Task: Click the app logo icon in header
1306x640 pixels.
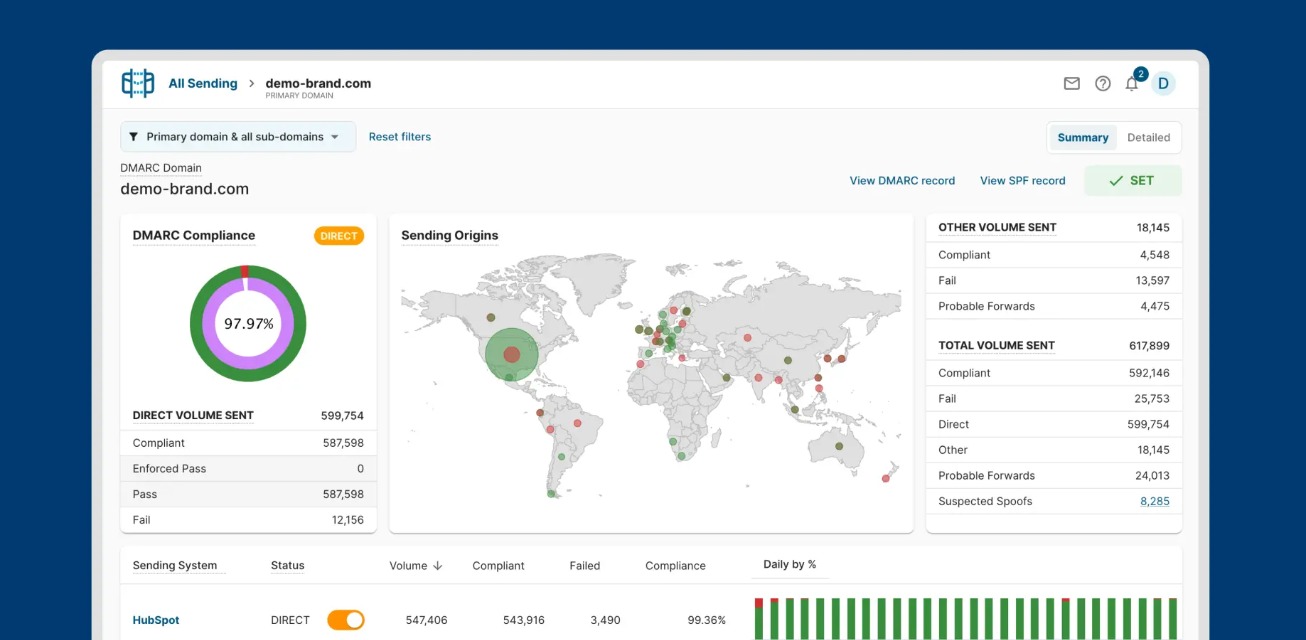Action: (x=138, y=83)
